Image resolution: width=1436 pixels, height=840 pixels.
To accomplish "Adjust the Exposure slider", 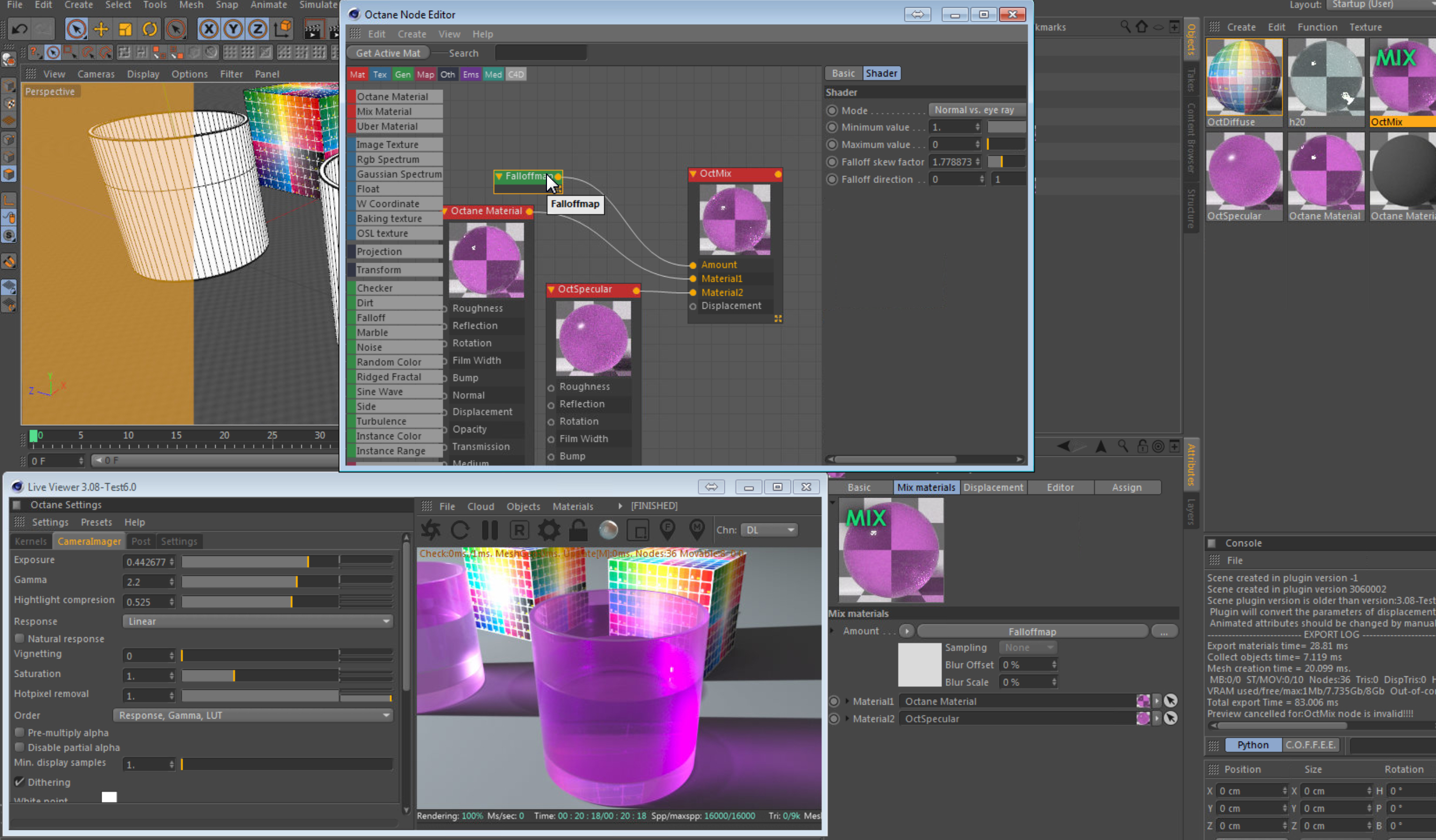I will (308, 562).
